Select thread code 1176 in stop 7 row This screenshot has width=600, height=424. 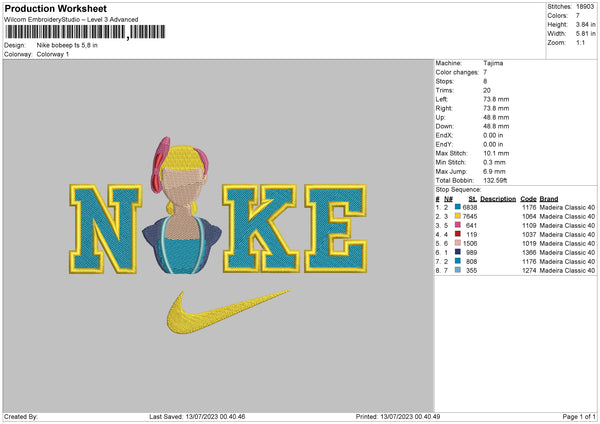529,261
